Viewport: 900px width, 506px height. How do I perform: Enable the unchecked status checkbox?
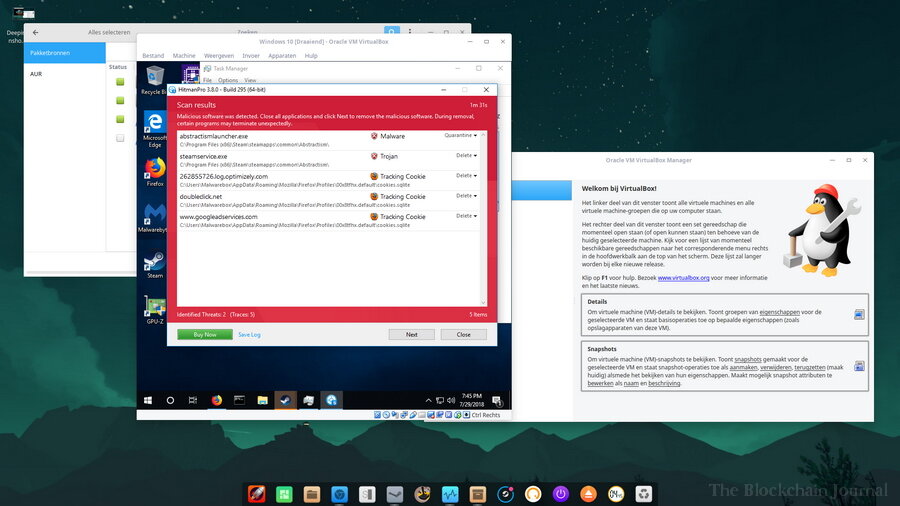[x=120, y=138]
